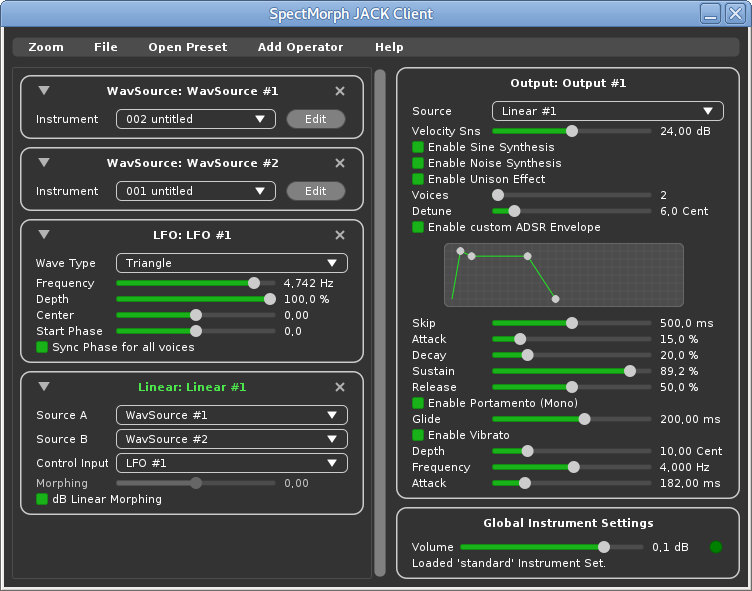Click the Linear: Linear #1 title
Viewport: 752px width, 591px height.
[x=192, y=387]
